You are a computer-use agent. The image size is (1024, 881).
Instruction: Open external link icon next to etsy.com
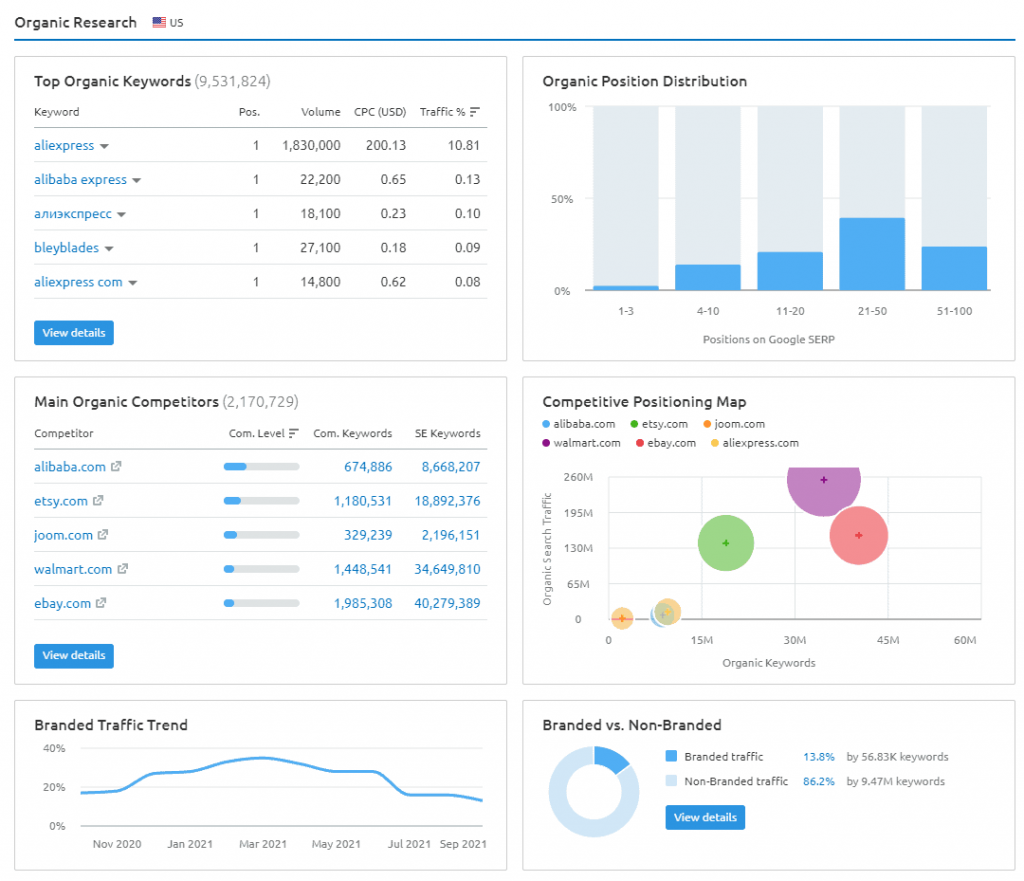tap(98, 500)
